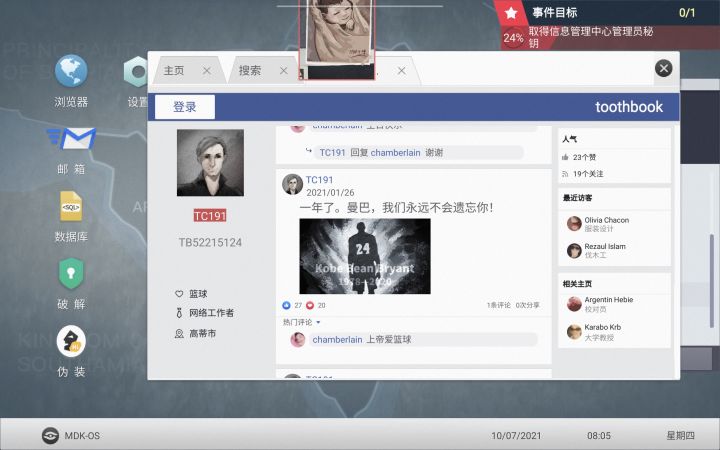This screenshot has width=720, height=450.
Task: Open Olivia Chacon's visitor profile
Action: tap(606, 220)
